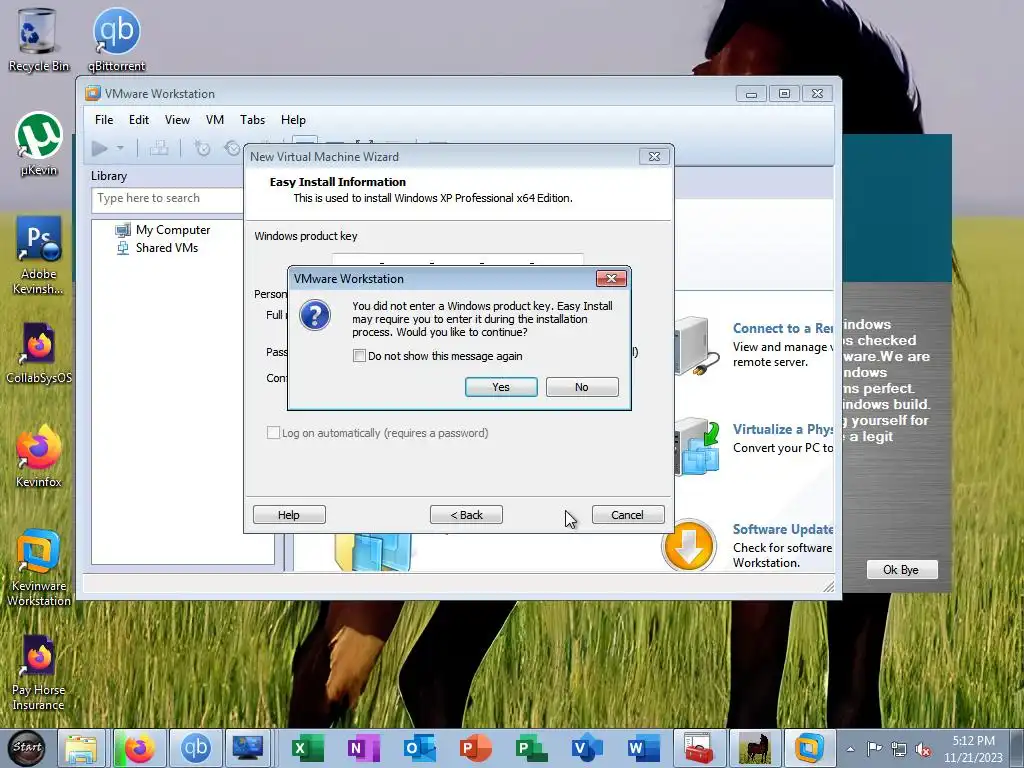Viewport: 1024px width, 768px height.
Task: Restore the VMware Workstation main window
Action: point(784,93)
